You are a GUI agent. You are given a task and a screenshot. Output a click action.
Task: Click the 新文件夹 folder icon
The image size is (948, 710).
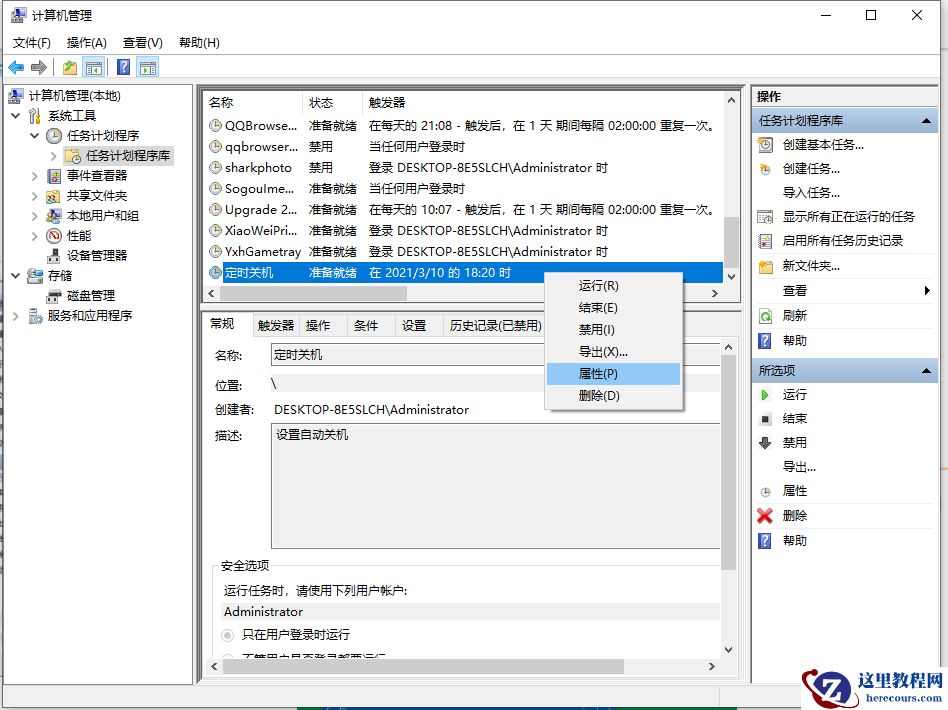pyautogui.click(x=764, y=264)
